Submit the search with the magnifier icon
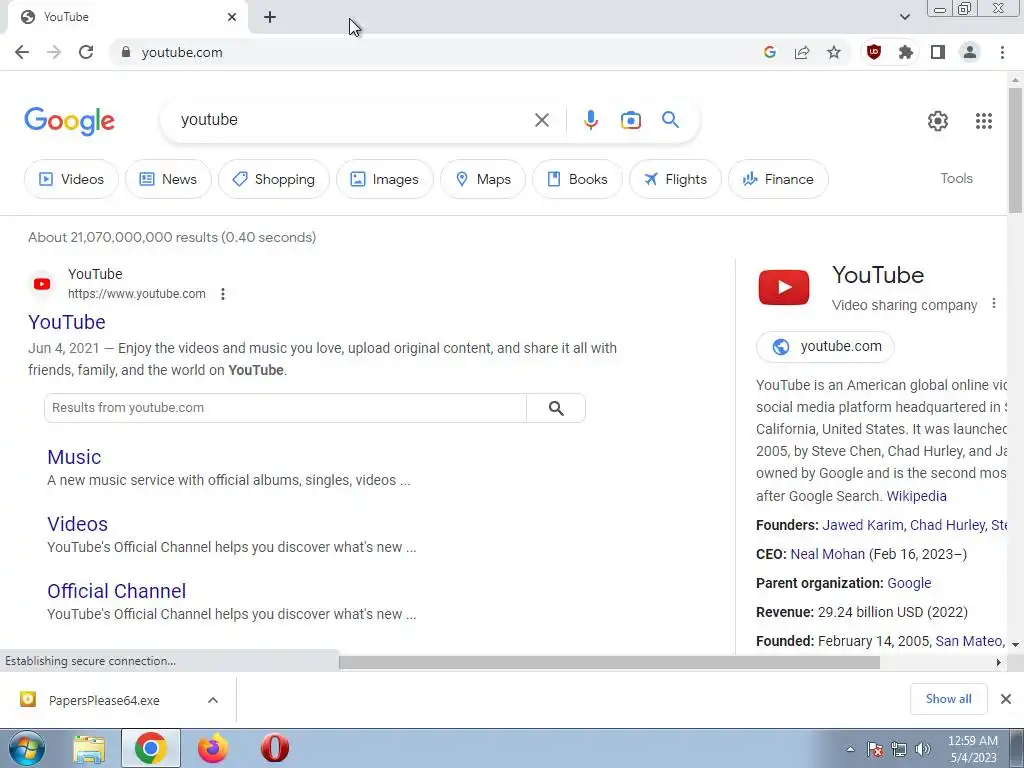Viewport: 1024px width, 768px height. (x=670, y=120)
